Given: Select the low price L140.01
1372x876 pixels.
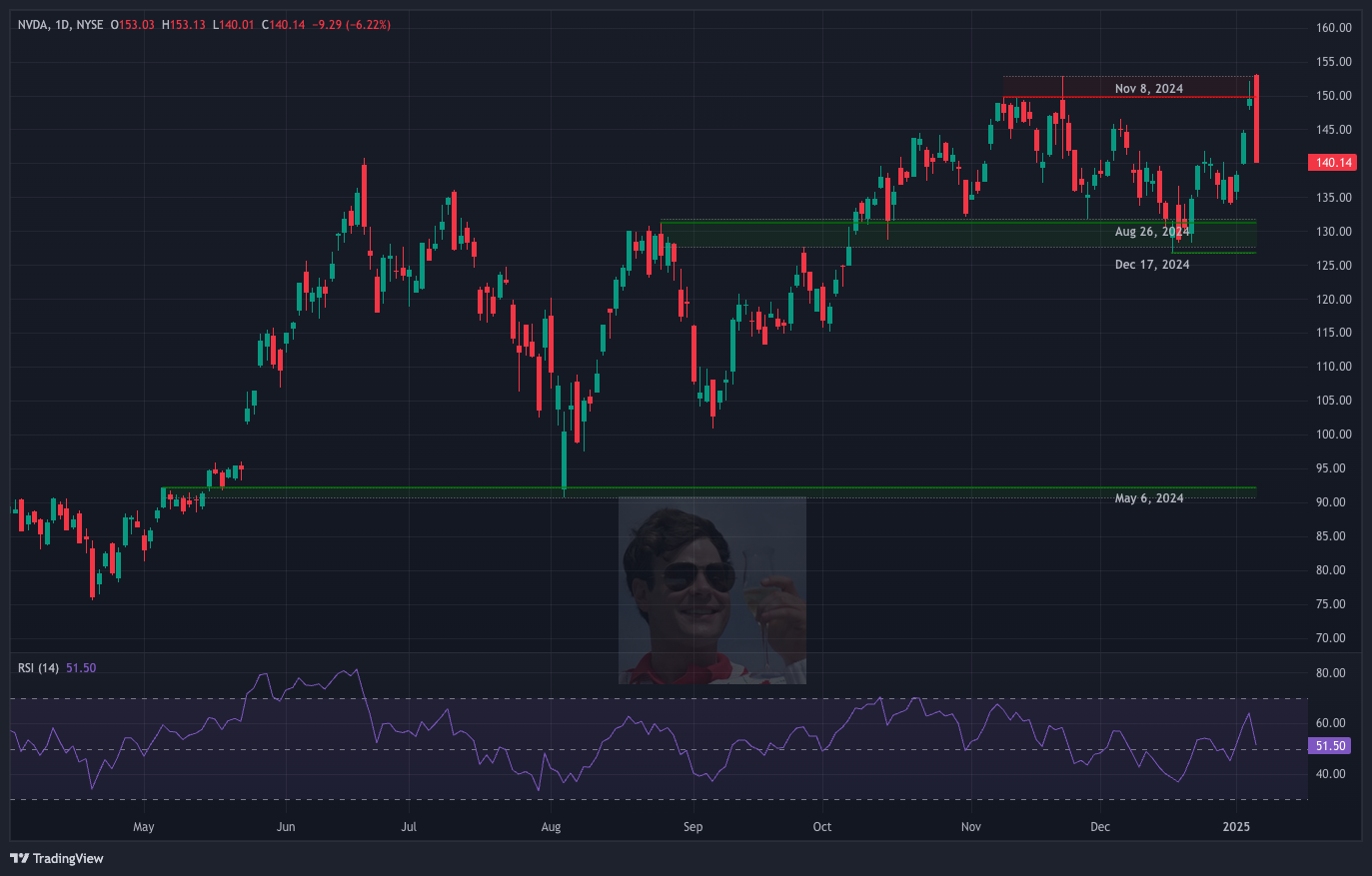Looking at the screenshot, I should [x=234, y=25].
